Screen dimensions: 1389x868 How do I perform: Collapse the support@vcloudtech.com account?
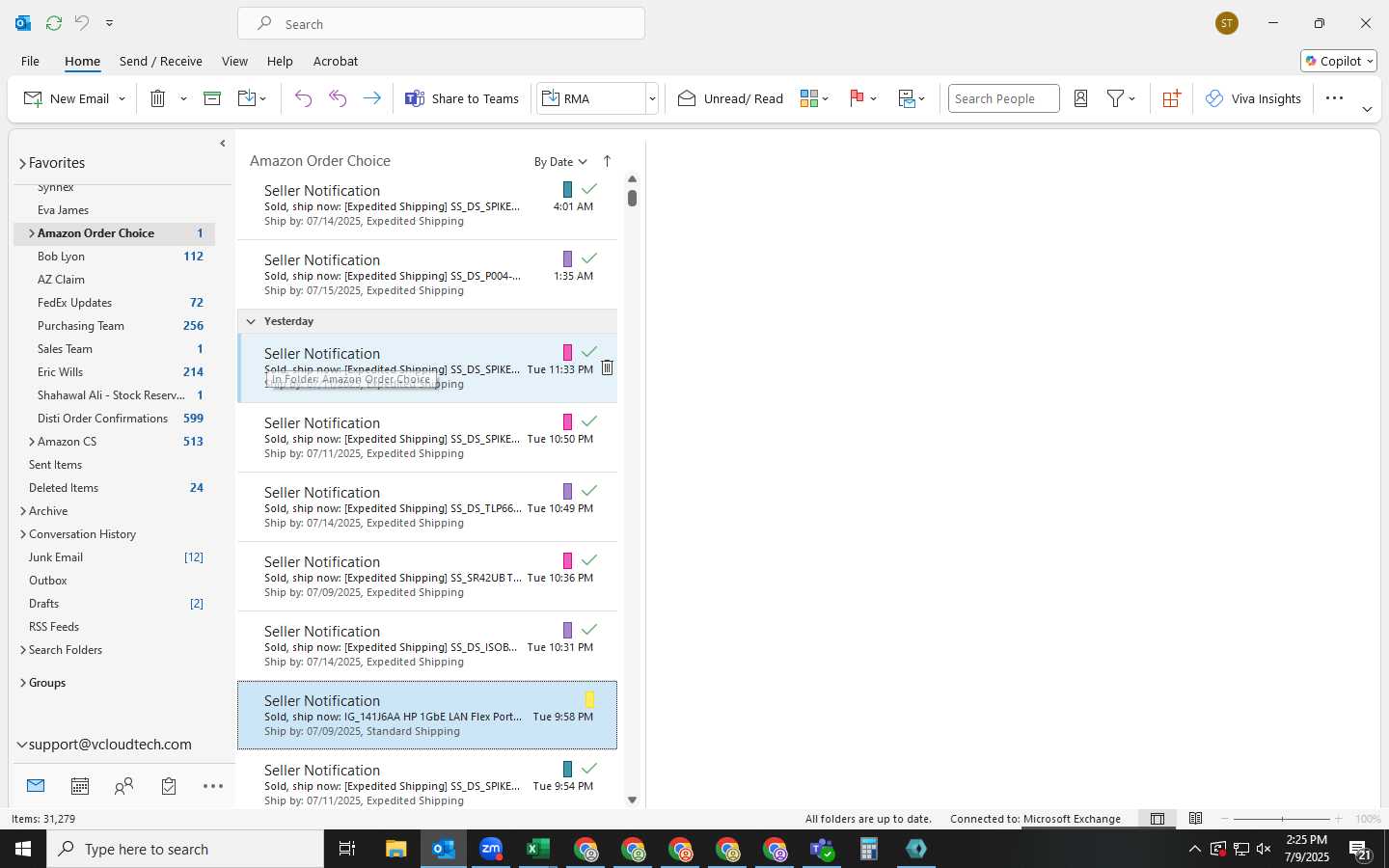[22, 745]
